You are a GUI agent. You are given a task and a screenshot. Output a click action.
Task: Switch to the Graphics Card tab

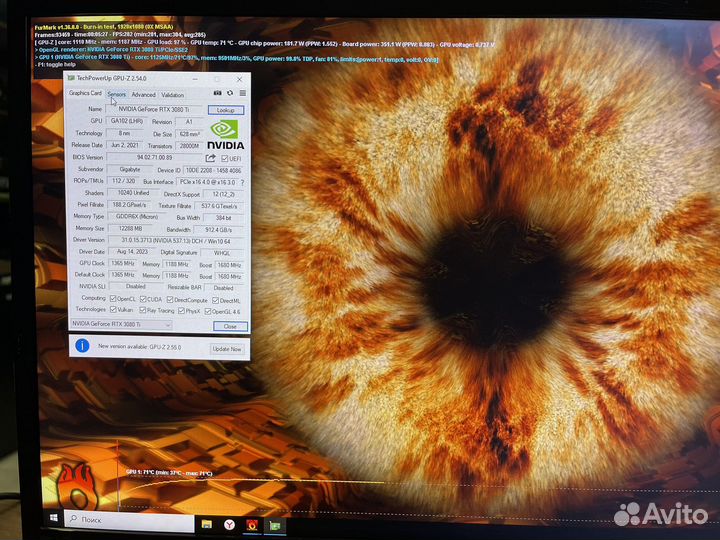tap(85, 93)
